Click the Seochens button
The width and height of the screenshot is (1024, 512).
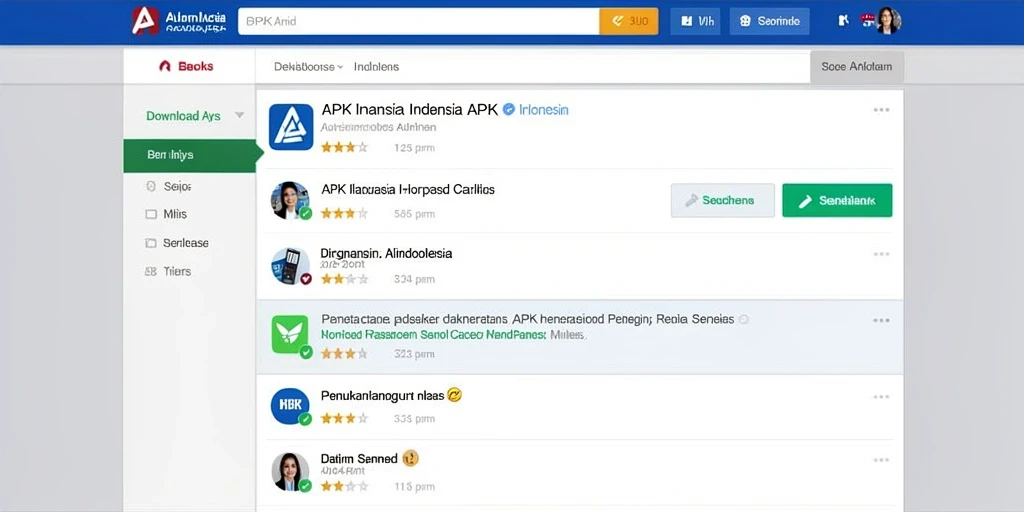point(722,200)
